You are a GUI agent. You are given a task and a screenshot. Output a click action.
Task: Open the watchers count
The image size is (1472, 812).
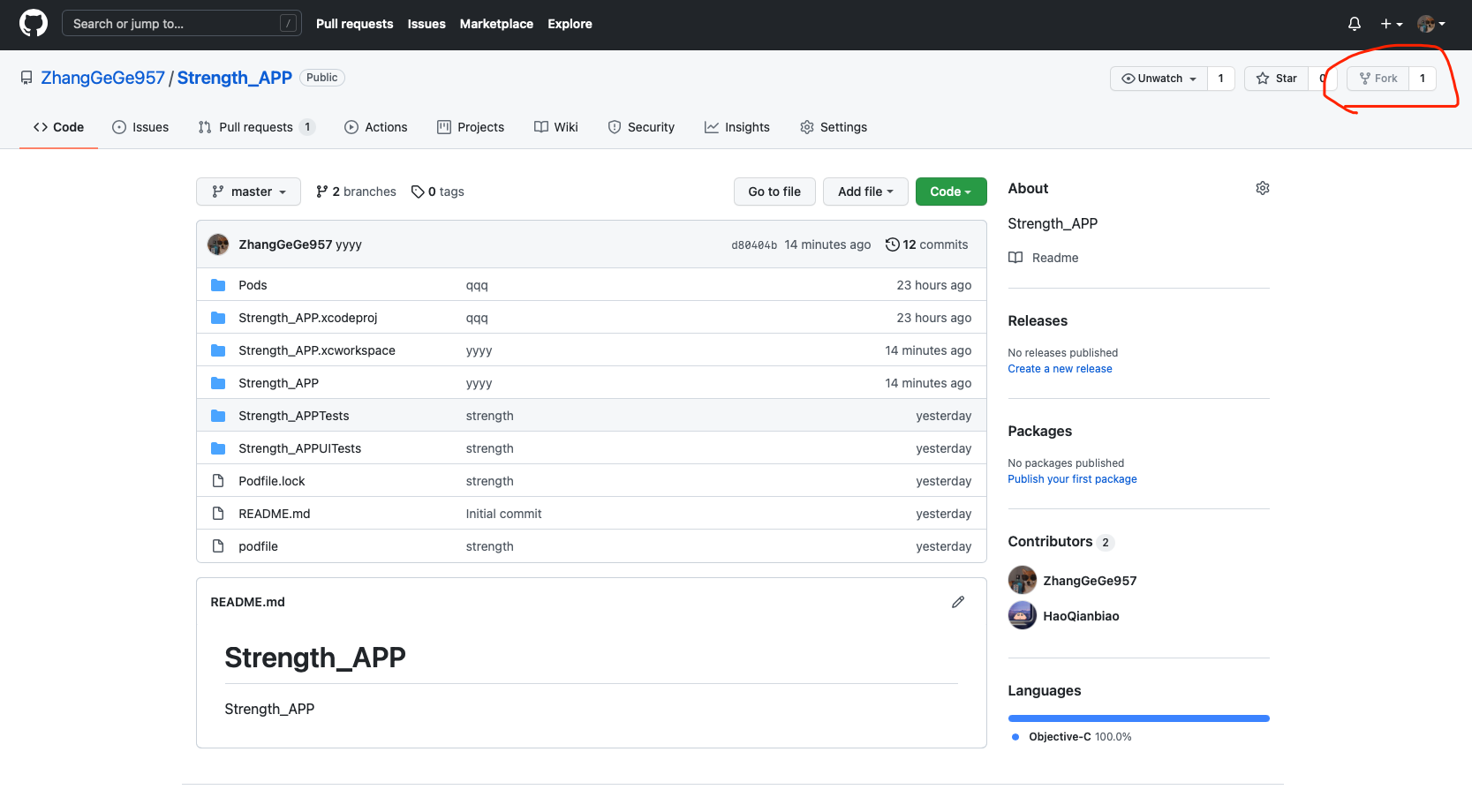(1221, 79)
